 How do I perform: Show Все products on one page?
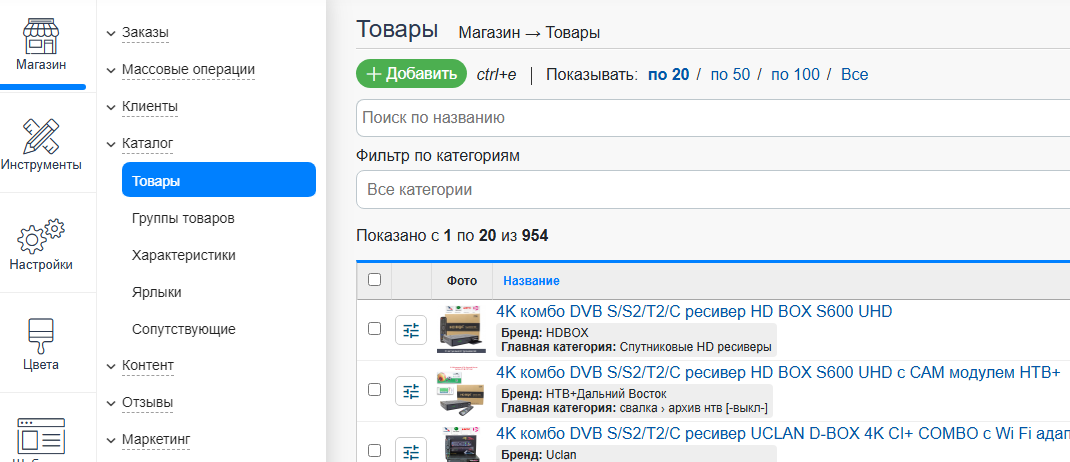coord(854,74)
